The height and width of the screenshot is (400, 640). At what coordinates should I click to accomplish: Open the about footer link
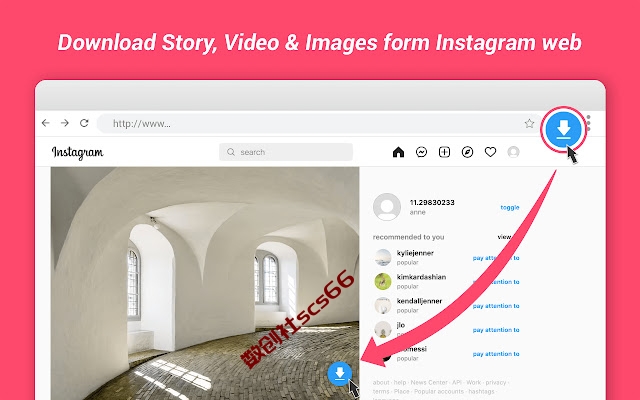click(x=381, y=382)
